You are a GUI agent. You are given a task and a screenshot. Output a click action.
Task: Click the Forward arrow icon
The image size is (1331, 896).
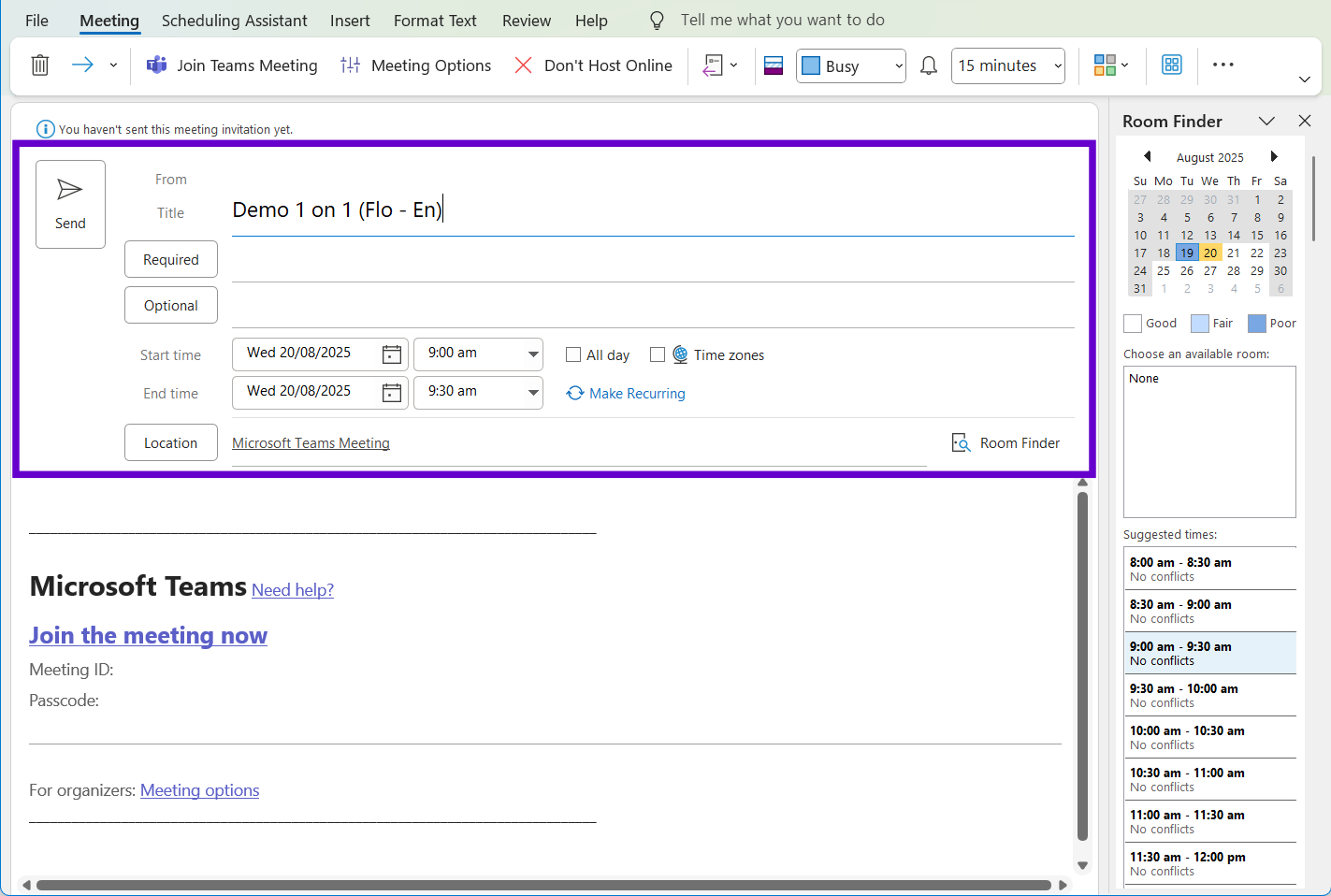click(x=83, y=65)
